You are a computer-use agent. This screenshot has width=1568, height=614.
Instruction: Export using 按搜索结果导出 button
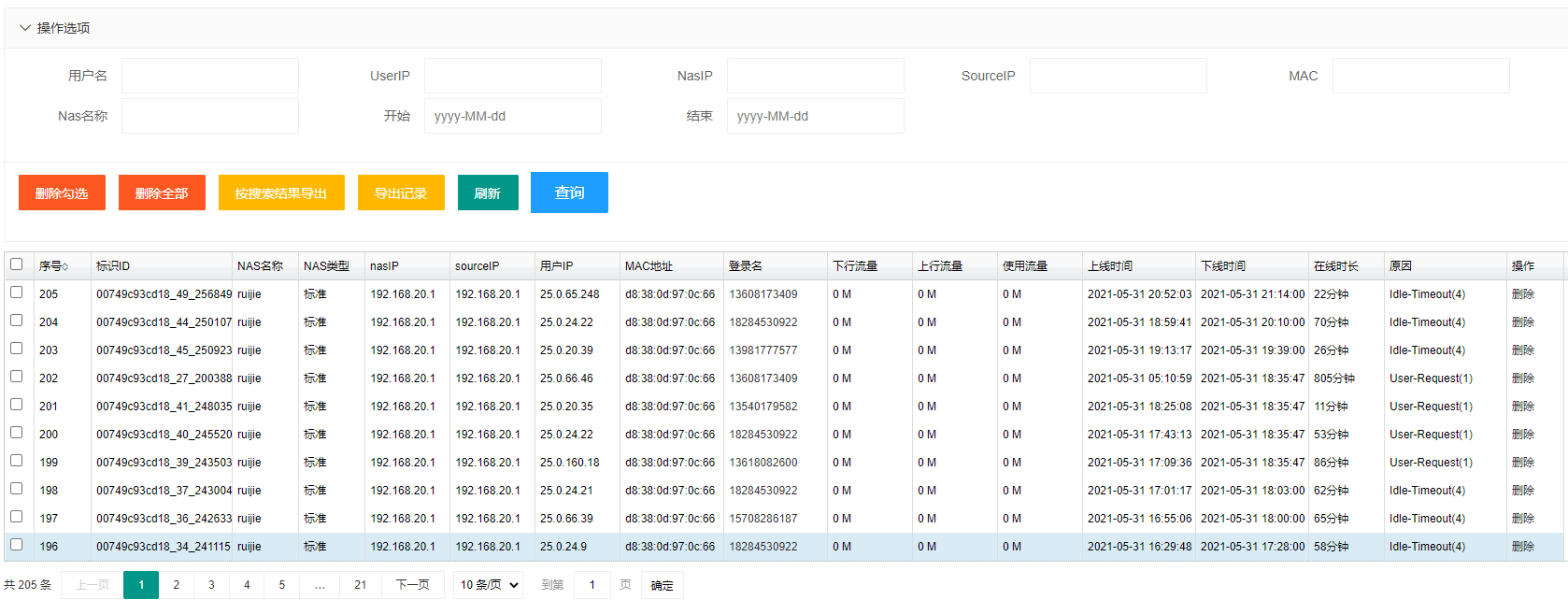click(x=281, y=193)
